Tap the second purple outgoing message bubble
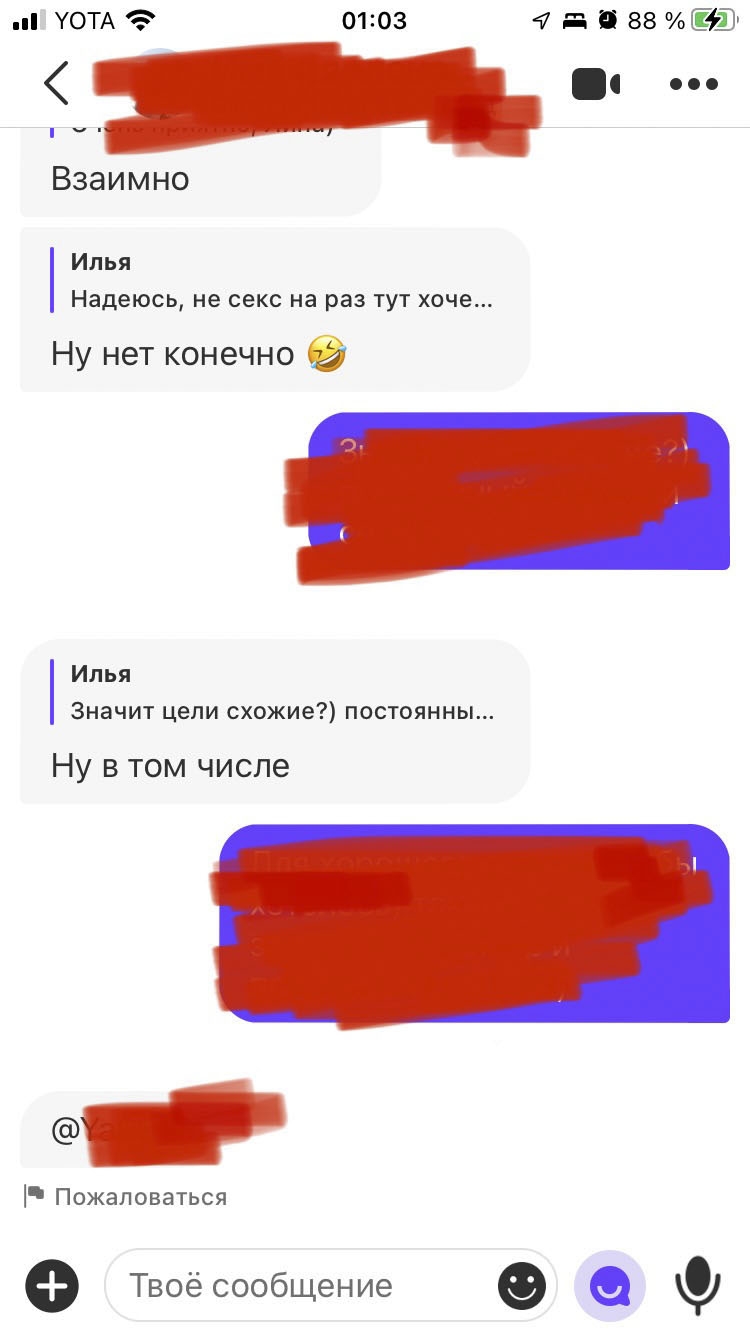This screenshot has height=1334, width=750. click(x=474, y=923)
